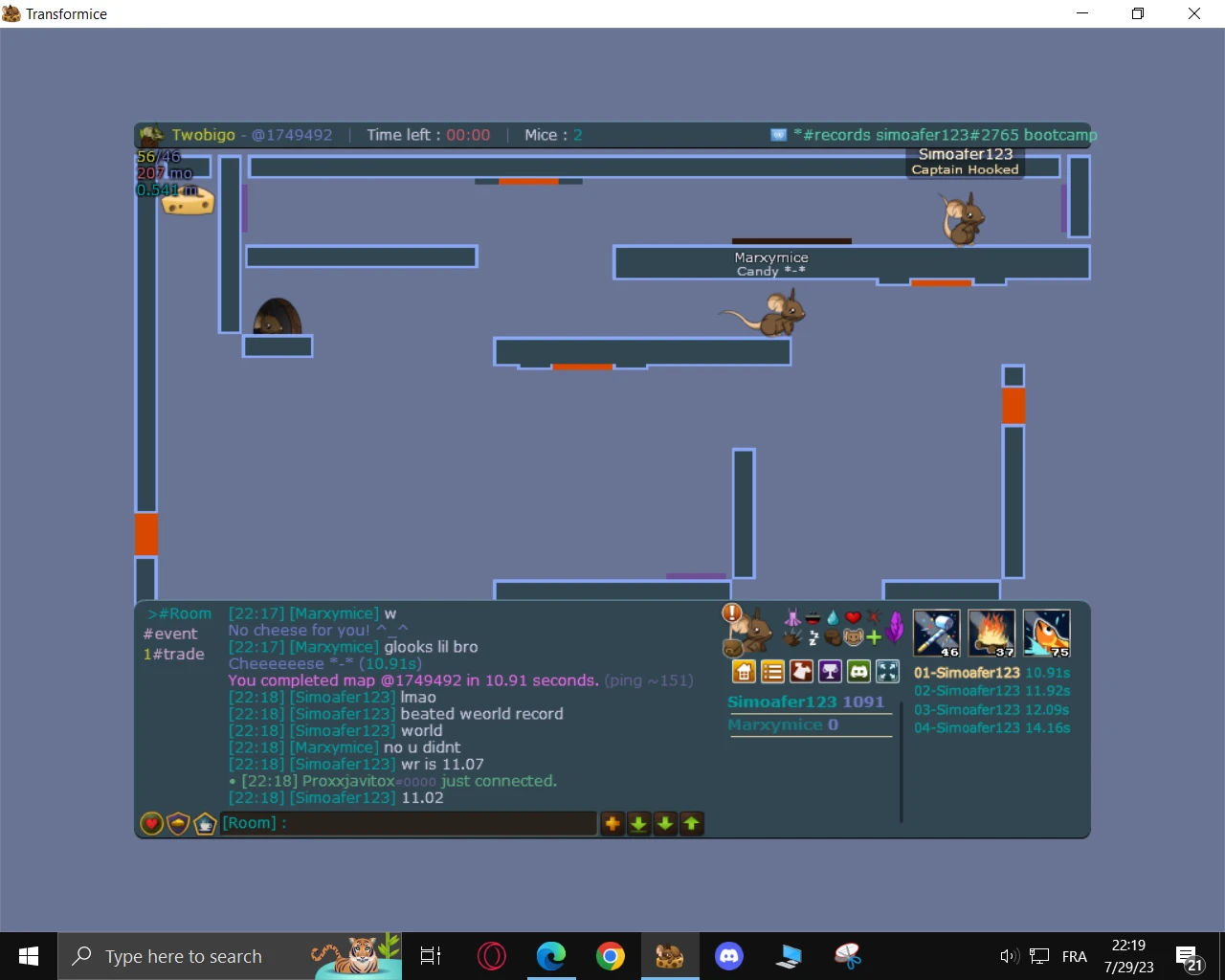1225x980 pixels.
Task: Click the purple crystal emote icon
Action: pos(895,628)
